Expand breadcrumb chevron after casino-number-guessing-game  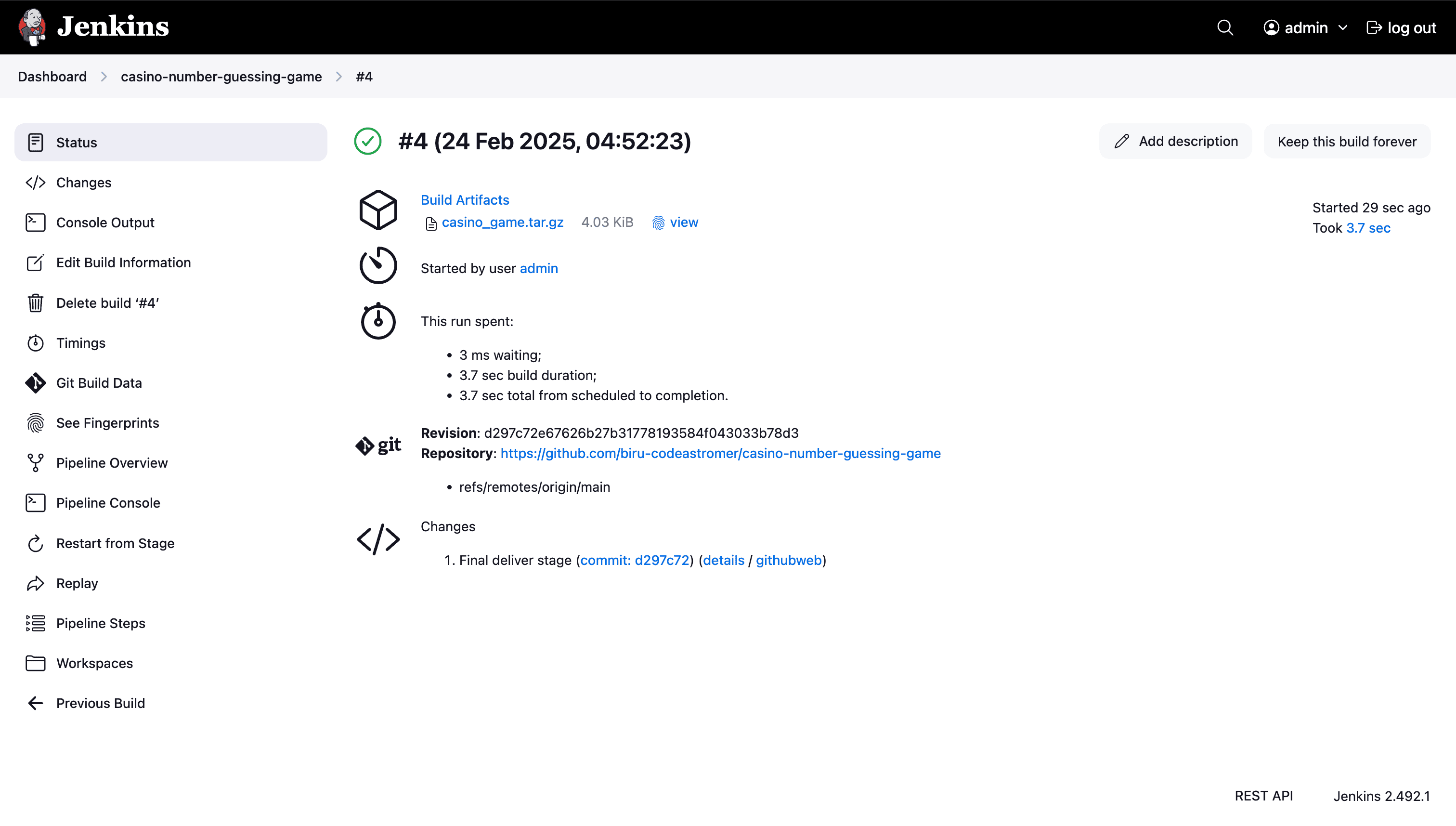(x=339, y=77)
